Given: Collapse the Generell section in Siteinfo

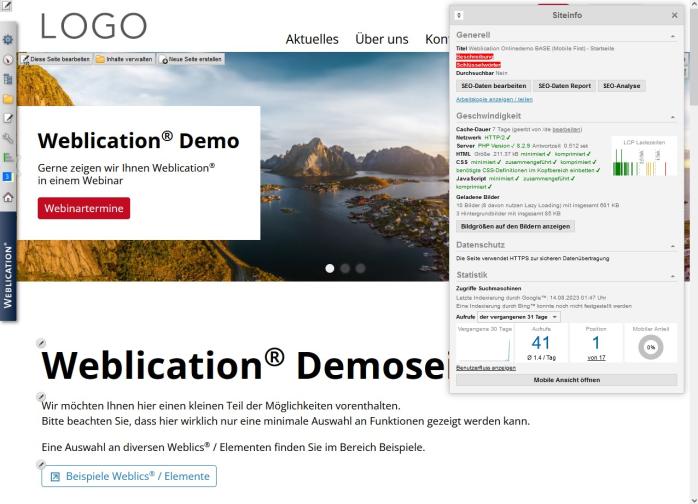Looking at the screenshot, I should pyautogui.click(x=673, y=36).
